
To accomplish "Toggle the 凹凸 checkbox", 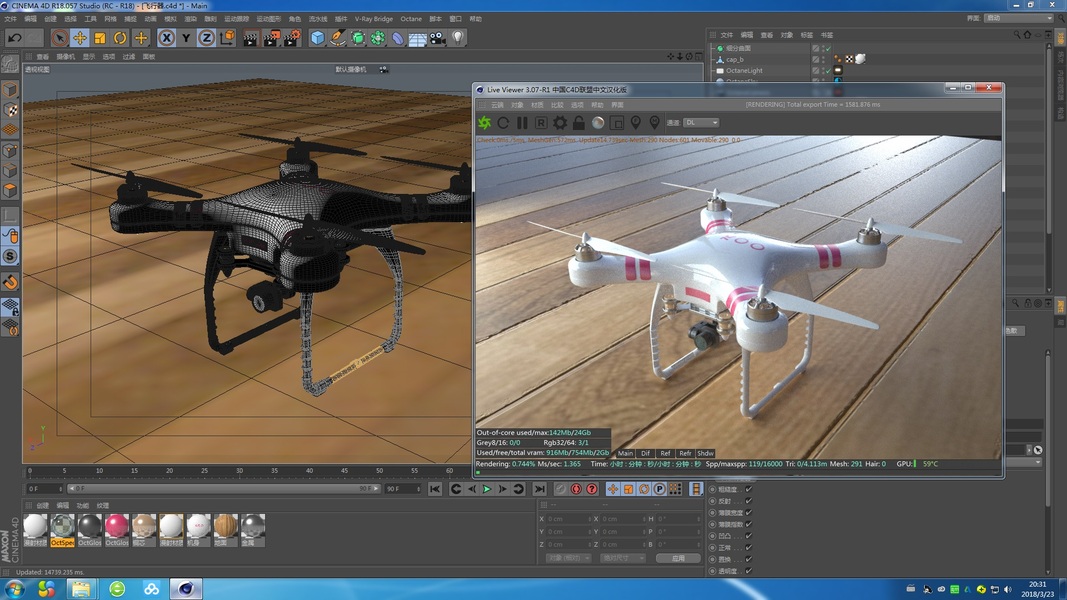I will coord(749,536).
